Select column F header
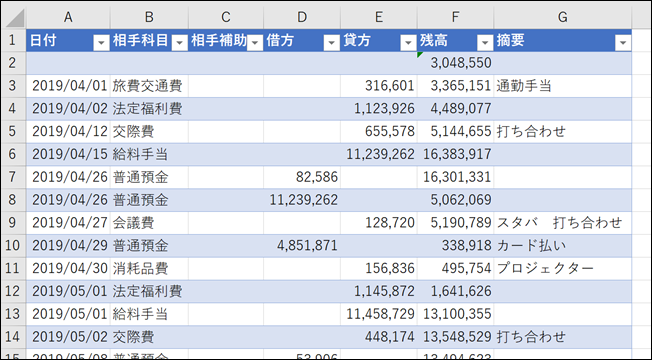This screenshot has width=652, height=360. (x=455, y=17)
